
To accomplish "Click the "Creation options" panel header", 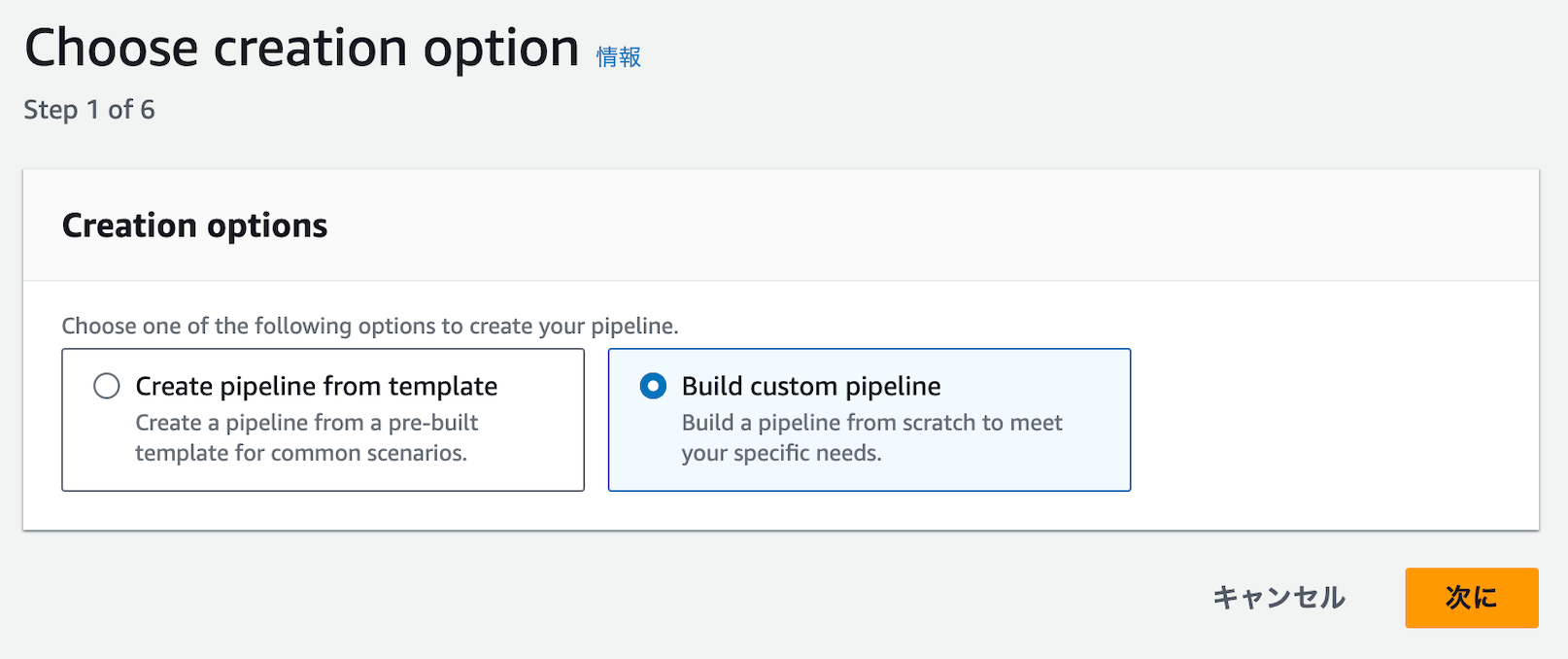I will [194, 225].
